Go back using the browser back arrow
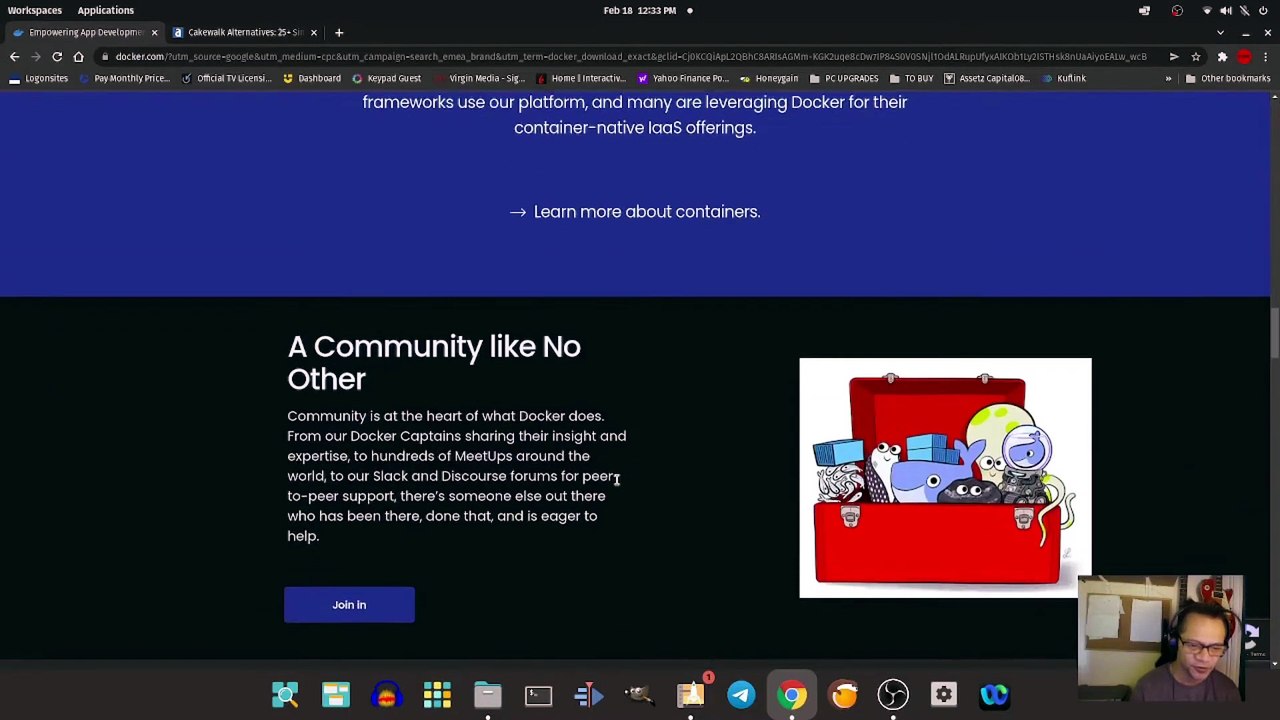The width and height of the screenshot is (1280, 720). [x=14, y=57]
